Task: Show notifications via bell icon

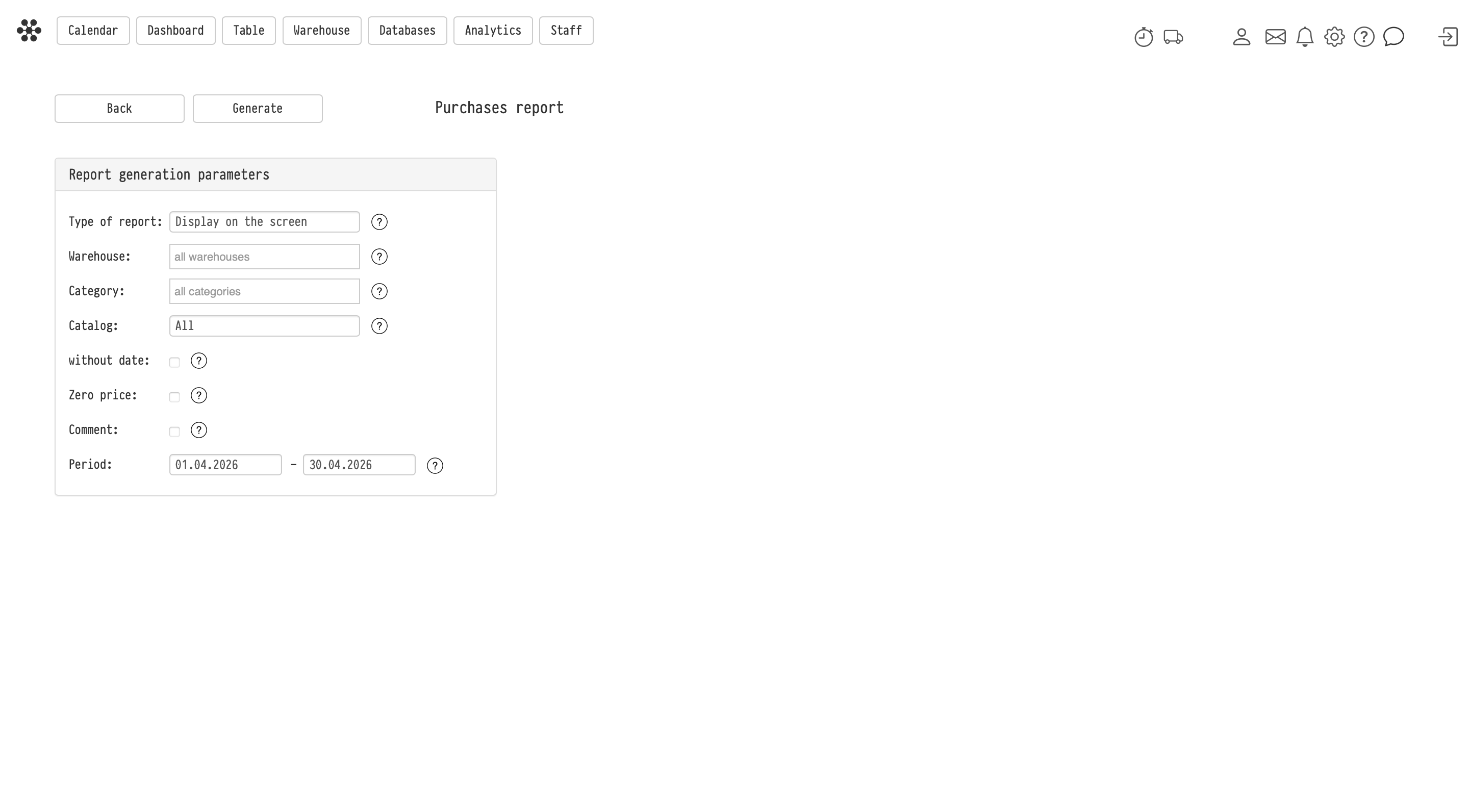Action: pos(1305,37)
